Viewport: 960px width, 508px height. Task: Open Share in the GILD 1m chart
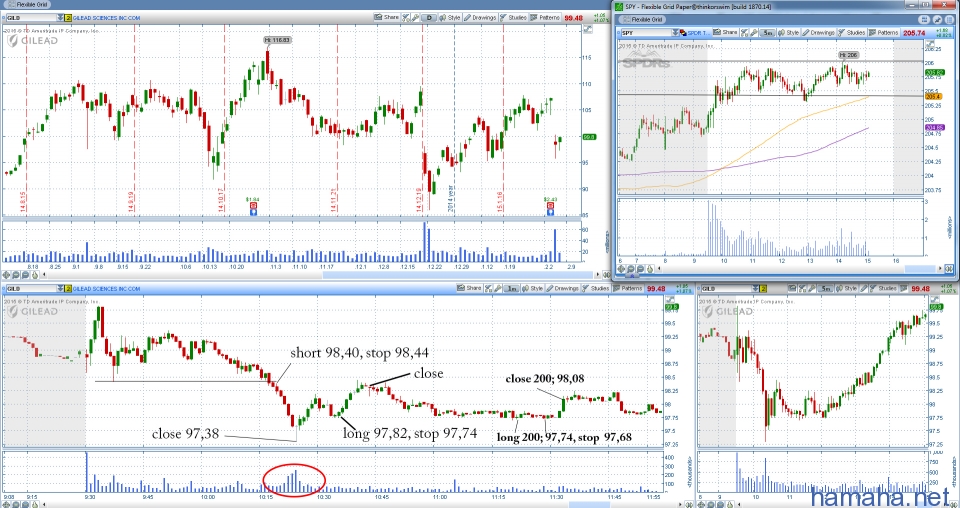tap(470, 288)
